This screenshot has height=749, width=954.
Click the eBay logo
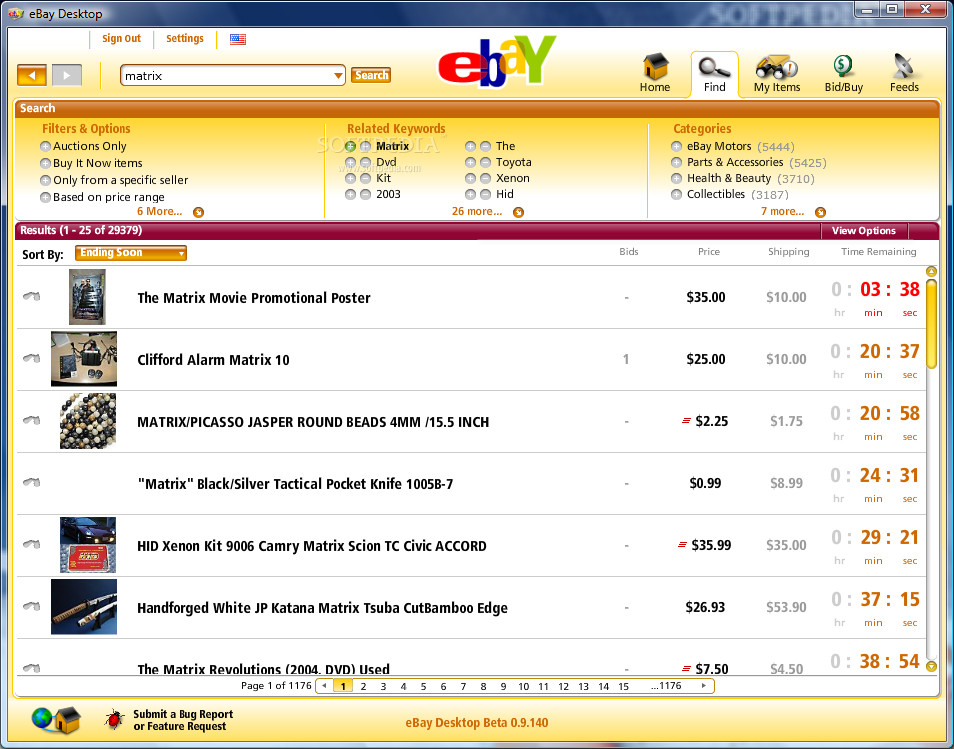pos(497,61)
